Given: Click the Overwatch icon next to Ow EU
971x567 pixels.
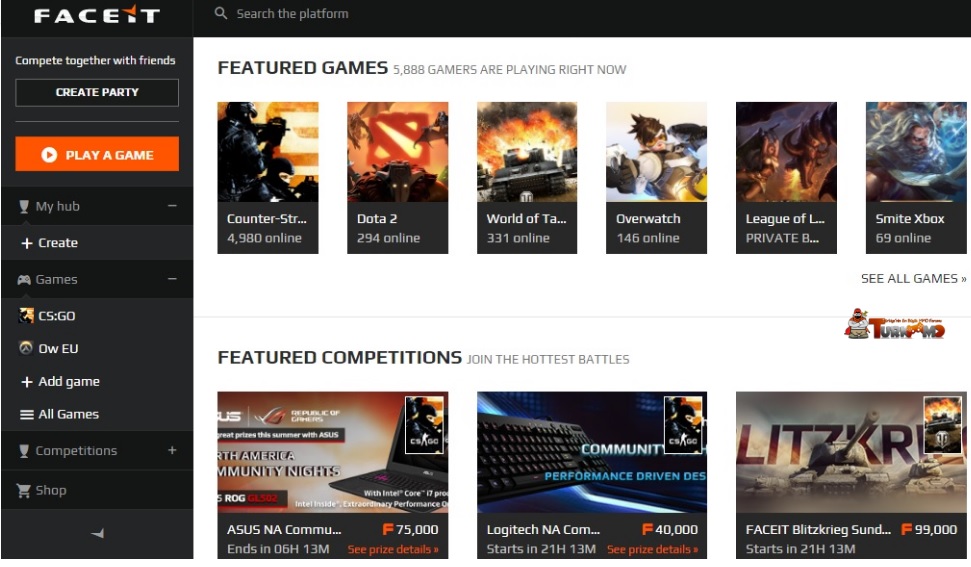Looking at the screenshot, I should click(26, 348).
